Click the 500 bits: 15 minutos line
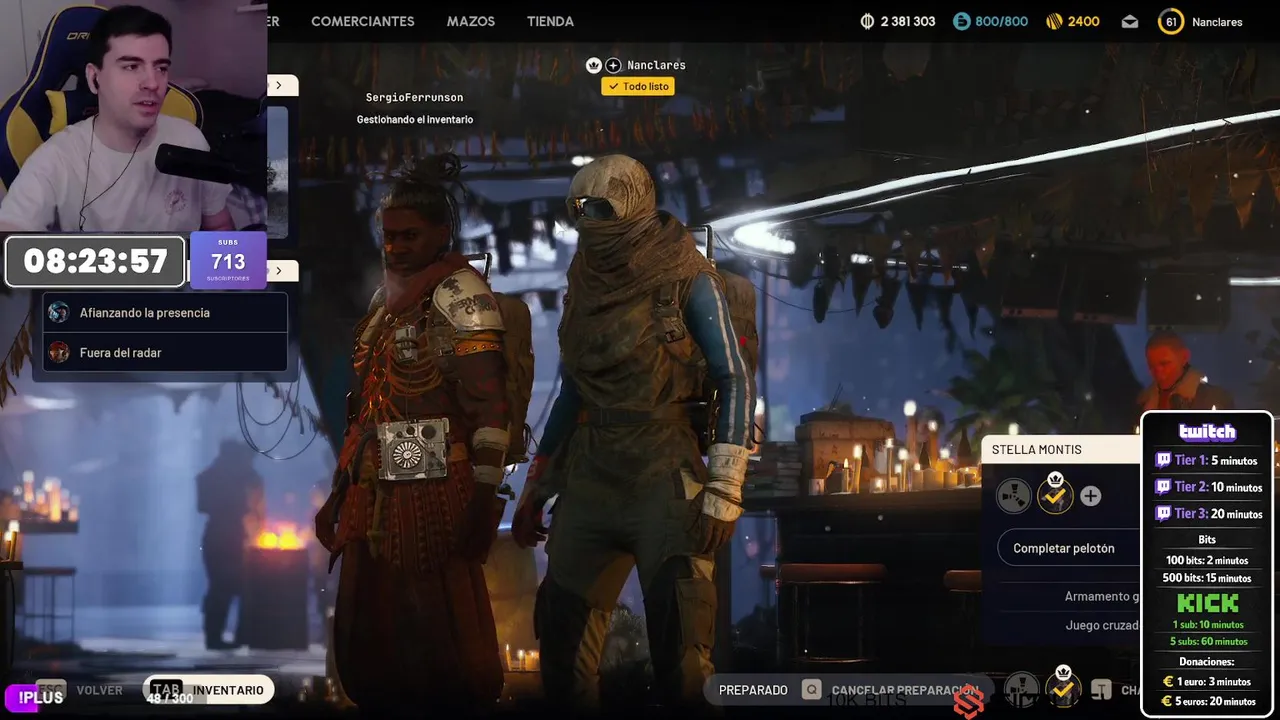 pyautogui.click(x=1207, y=578)
